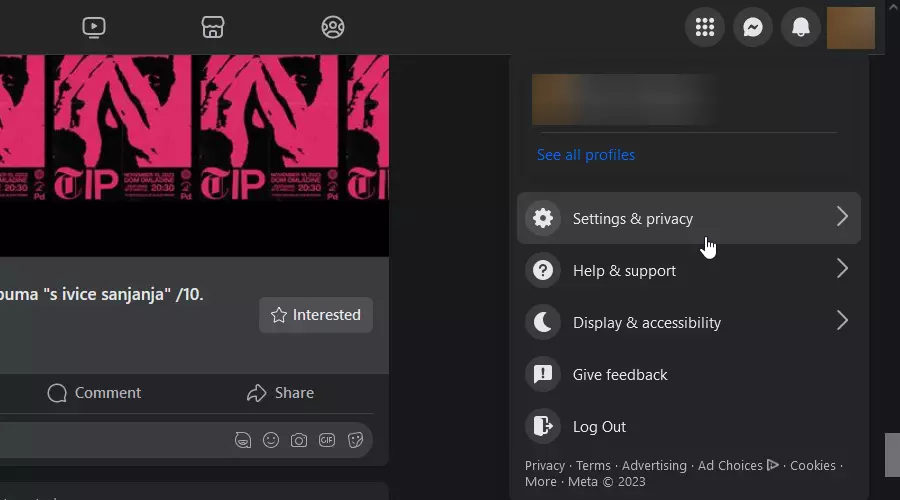Select the blurred profile name card
The width and height of the screenshot is (900, 500).
623,99
